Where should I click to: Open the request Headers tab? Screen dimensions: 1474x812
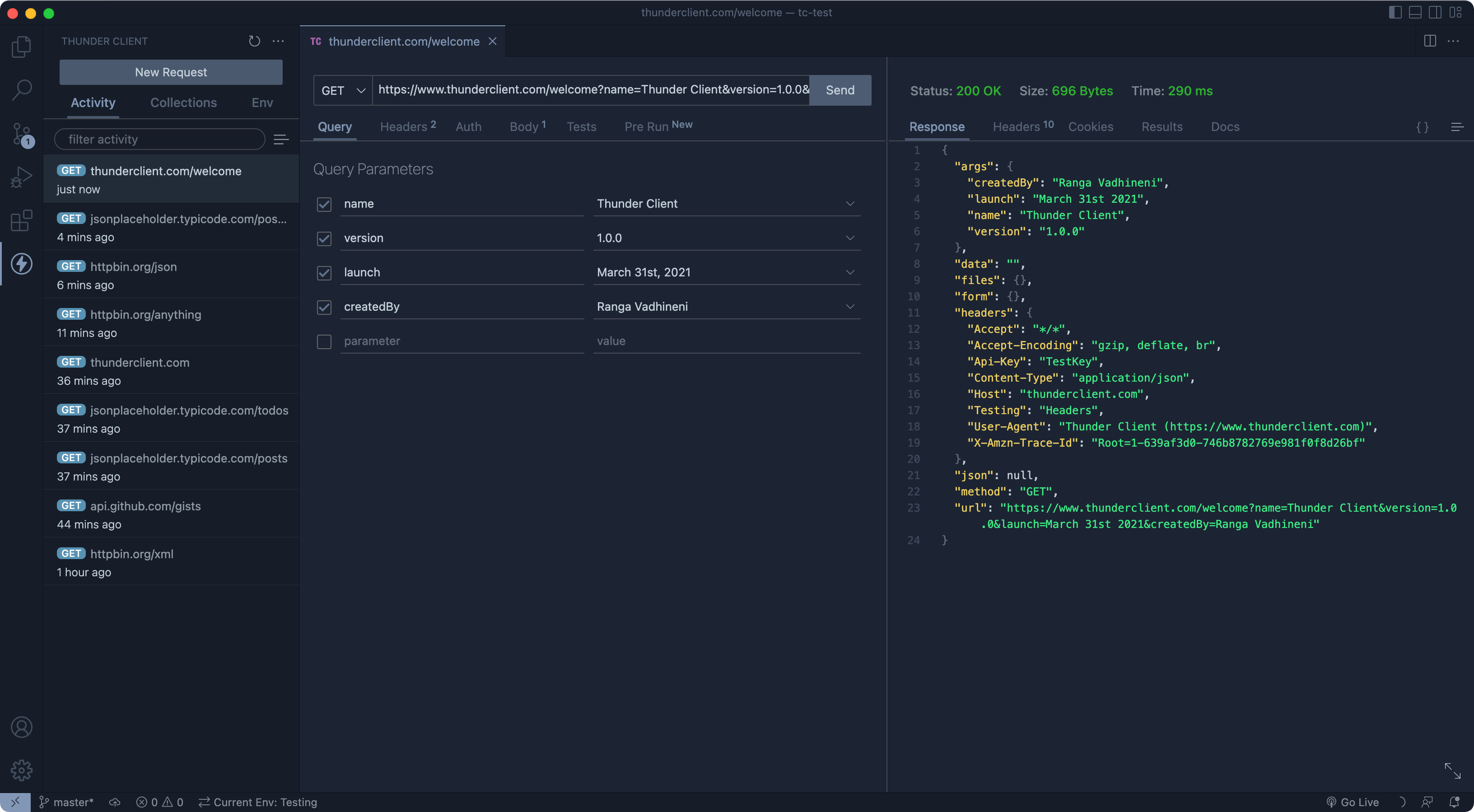click(x=408, y=126)
